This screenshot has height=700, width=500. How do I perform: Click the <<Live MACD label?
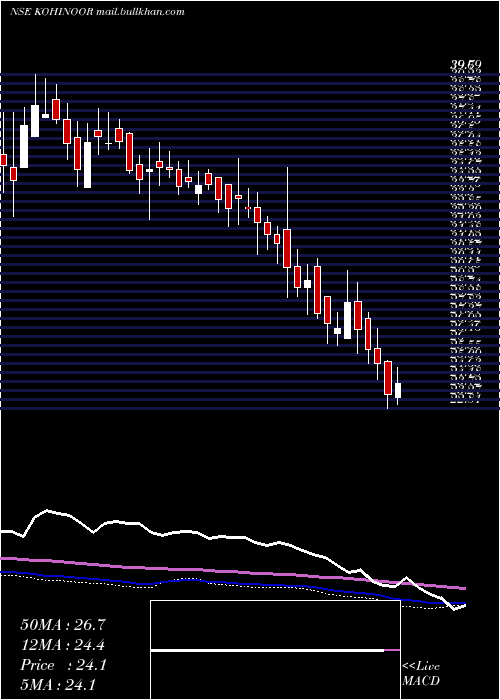[x=421, y=674]
